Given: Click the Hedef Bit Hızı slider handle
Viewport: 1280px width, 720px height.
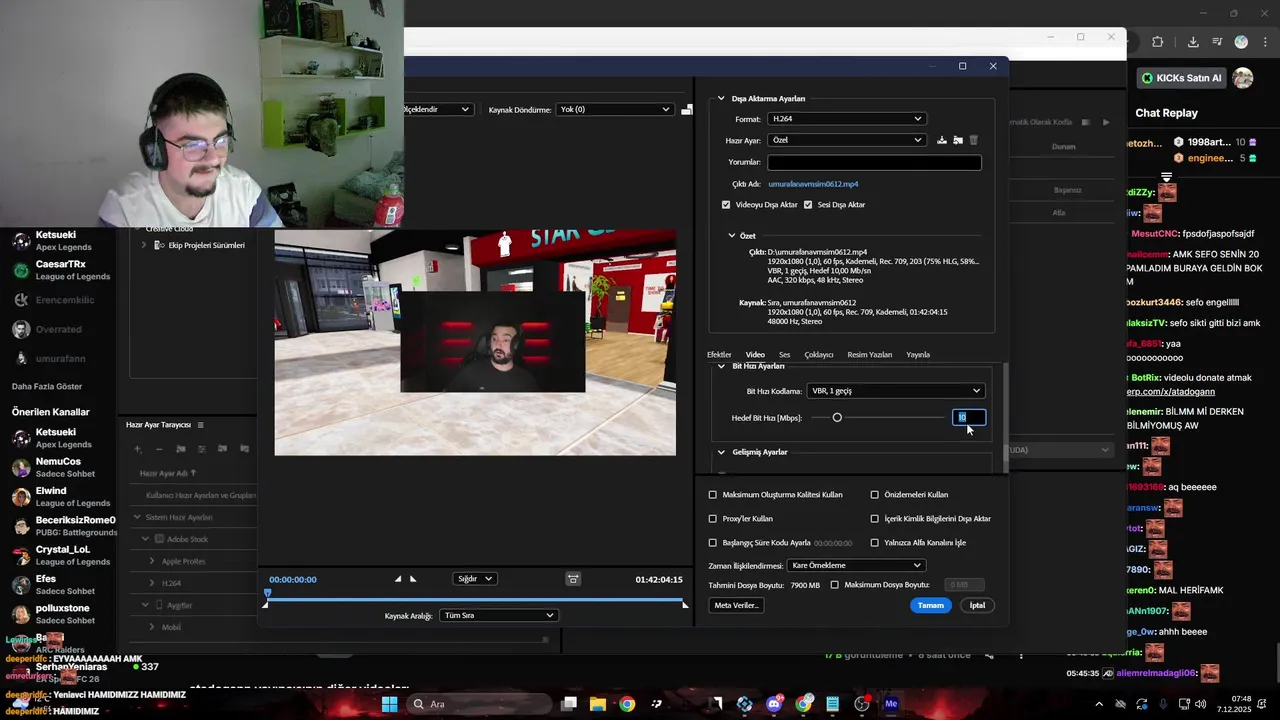Looking at the screenshot, I should tap(837, 418).
